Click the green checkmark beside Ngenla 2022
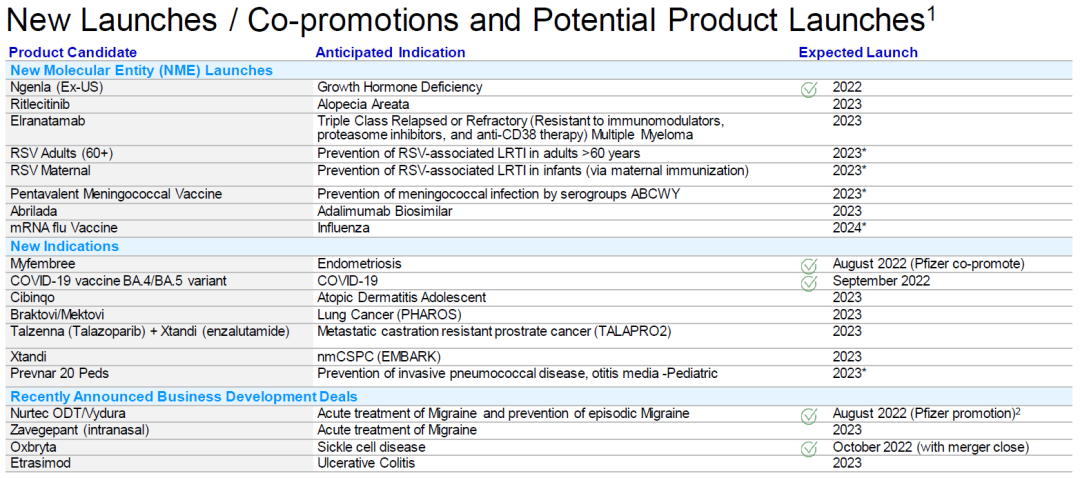This screenshot has width=1080, height=478. tap(809, 89)
